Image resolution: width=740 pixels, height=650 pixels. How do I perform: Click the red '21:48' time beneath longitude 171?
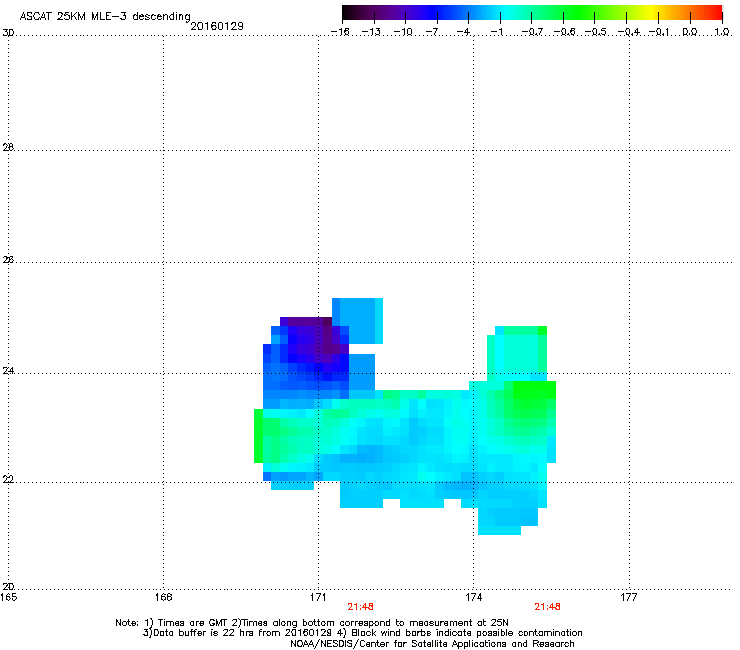[x=361, y=607]
